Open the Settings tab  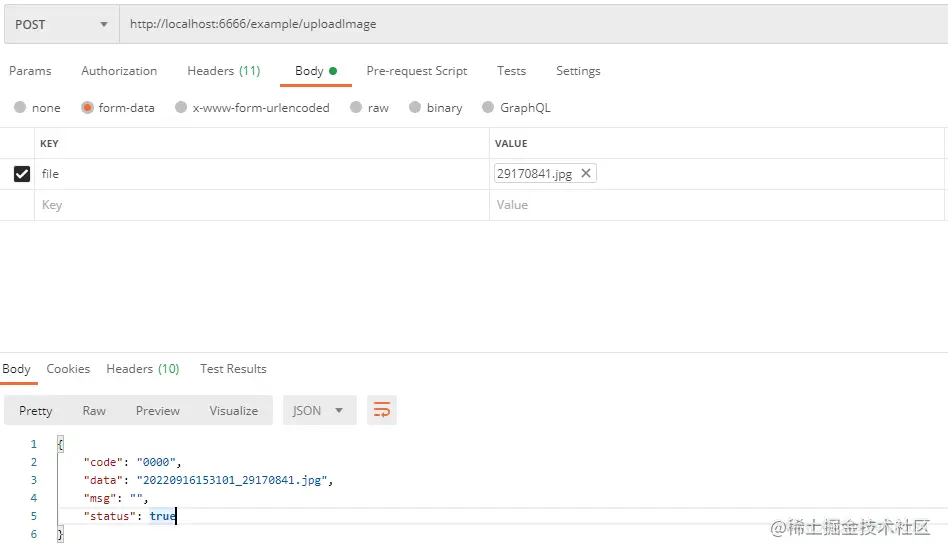click(x=578, y=71)
